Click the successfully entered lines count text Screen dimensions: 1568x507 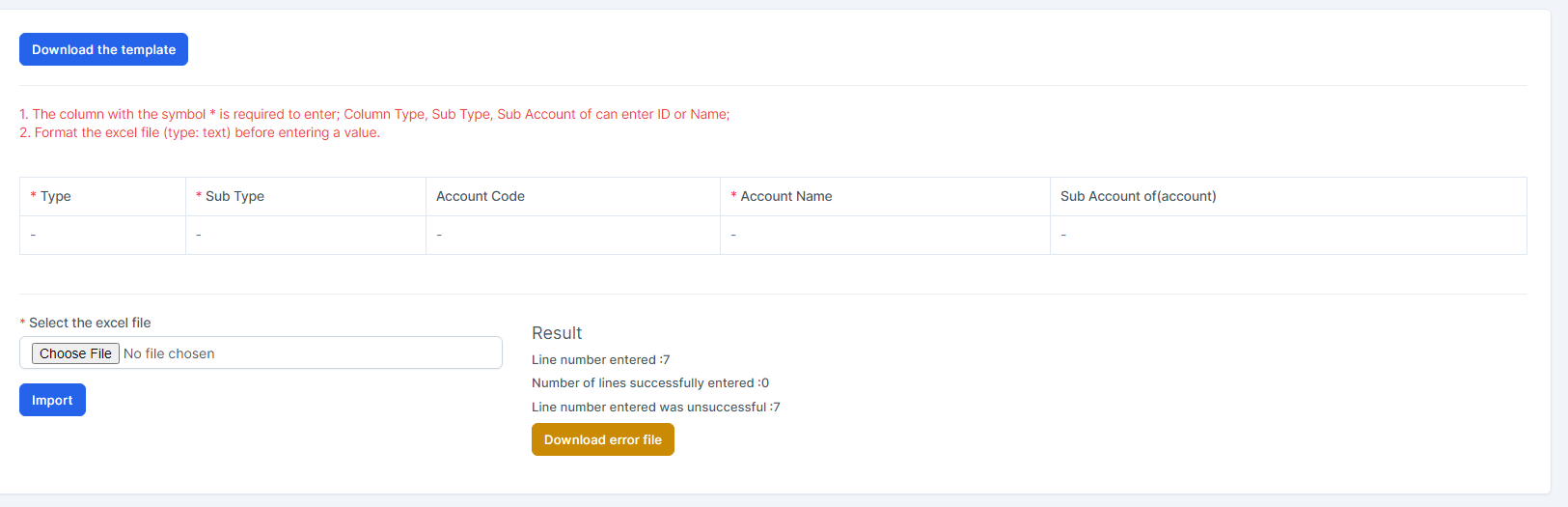[649, 383]
